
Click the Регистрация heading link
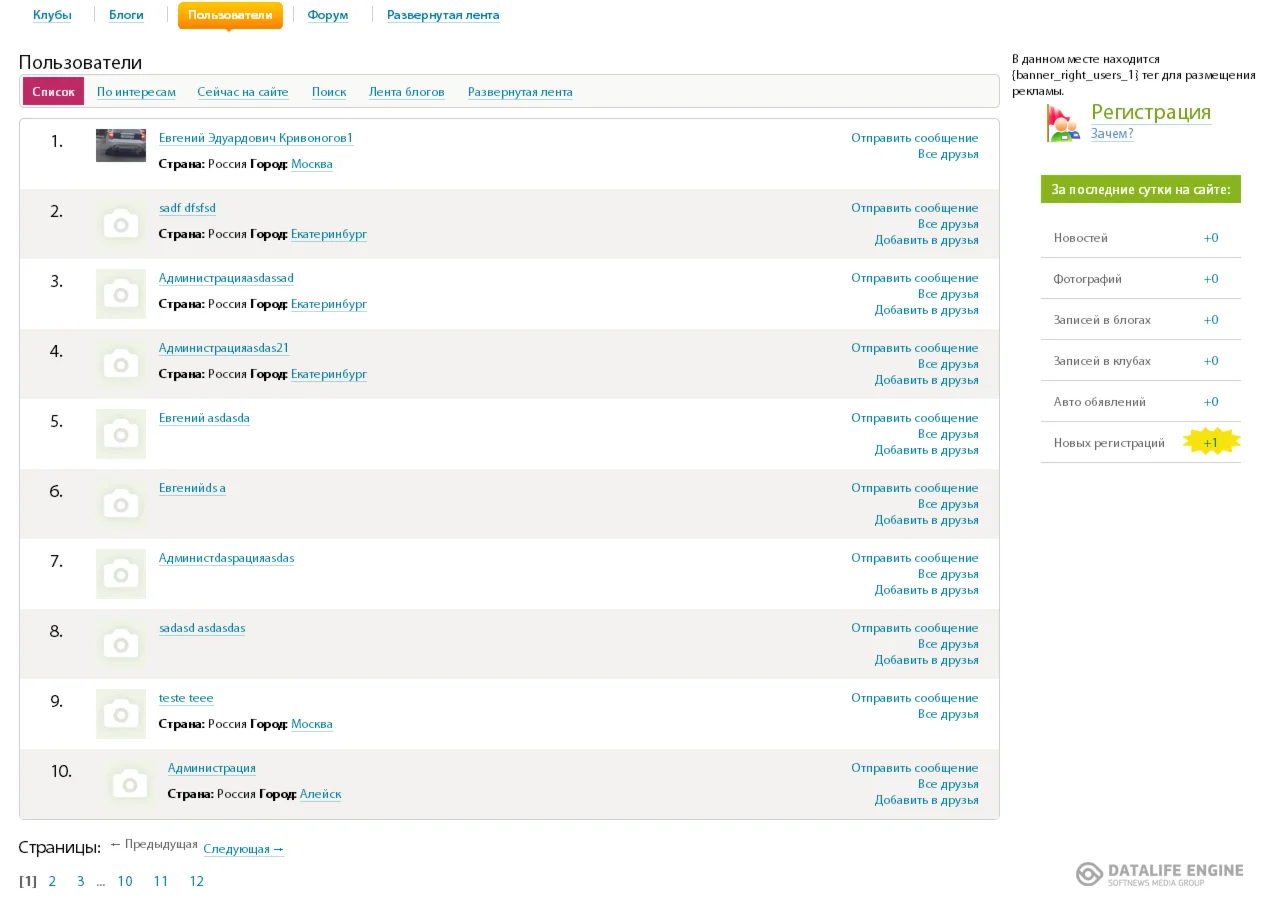[x=1151, y=112]
